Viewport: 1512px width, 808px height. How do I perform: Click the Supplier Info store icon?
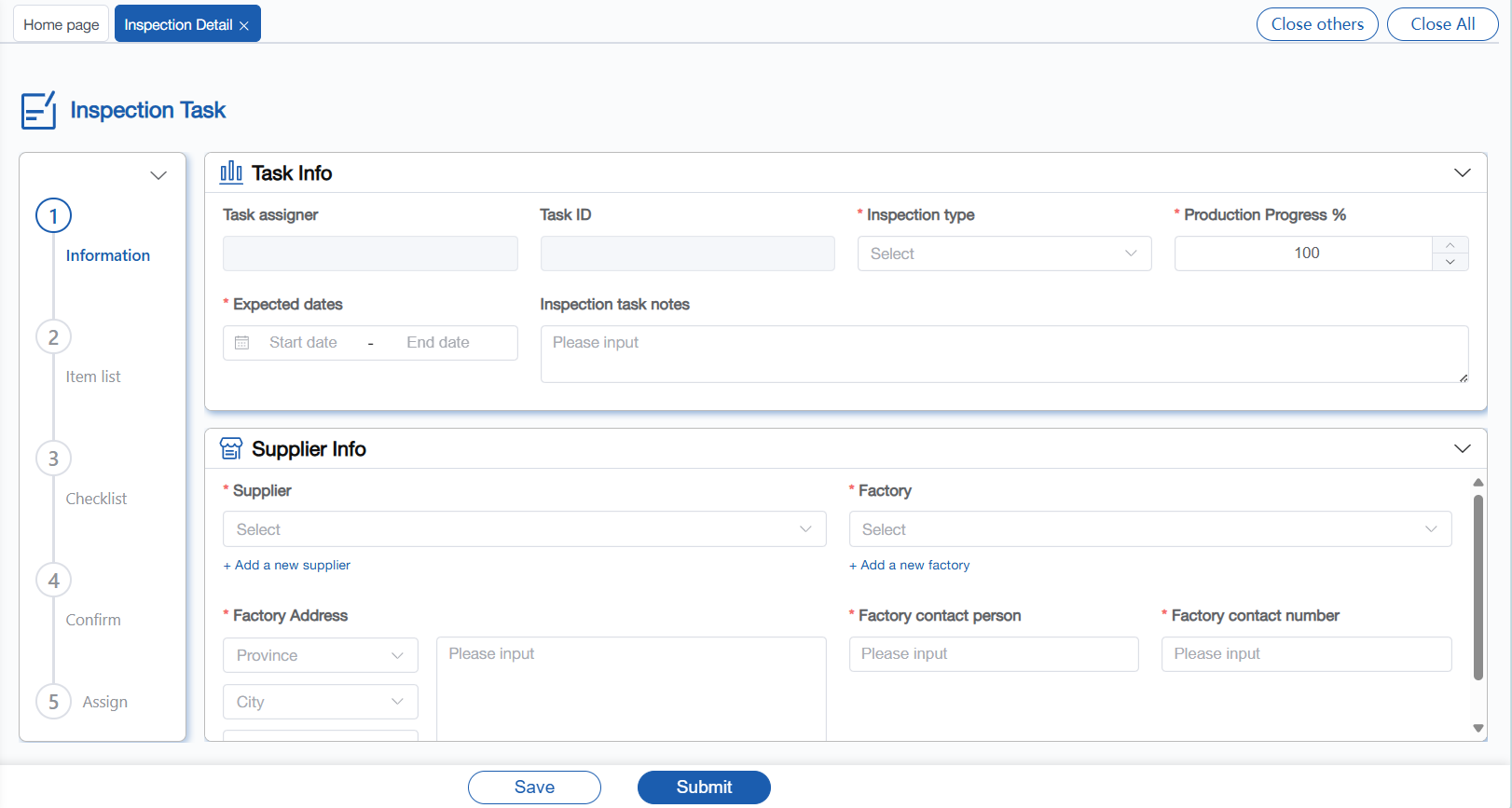click(x=231, y=448)
